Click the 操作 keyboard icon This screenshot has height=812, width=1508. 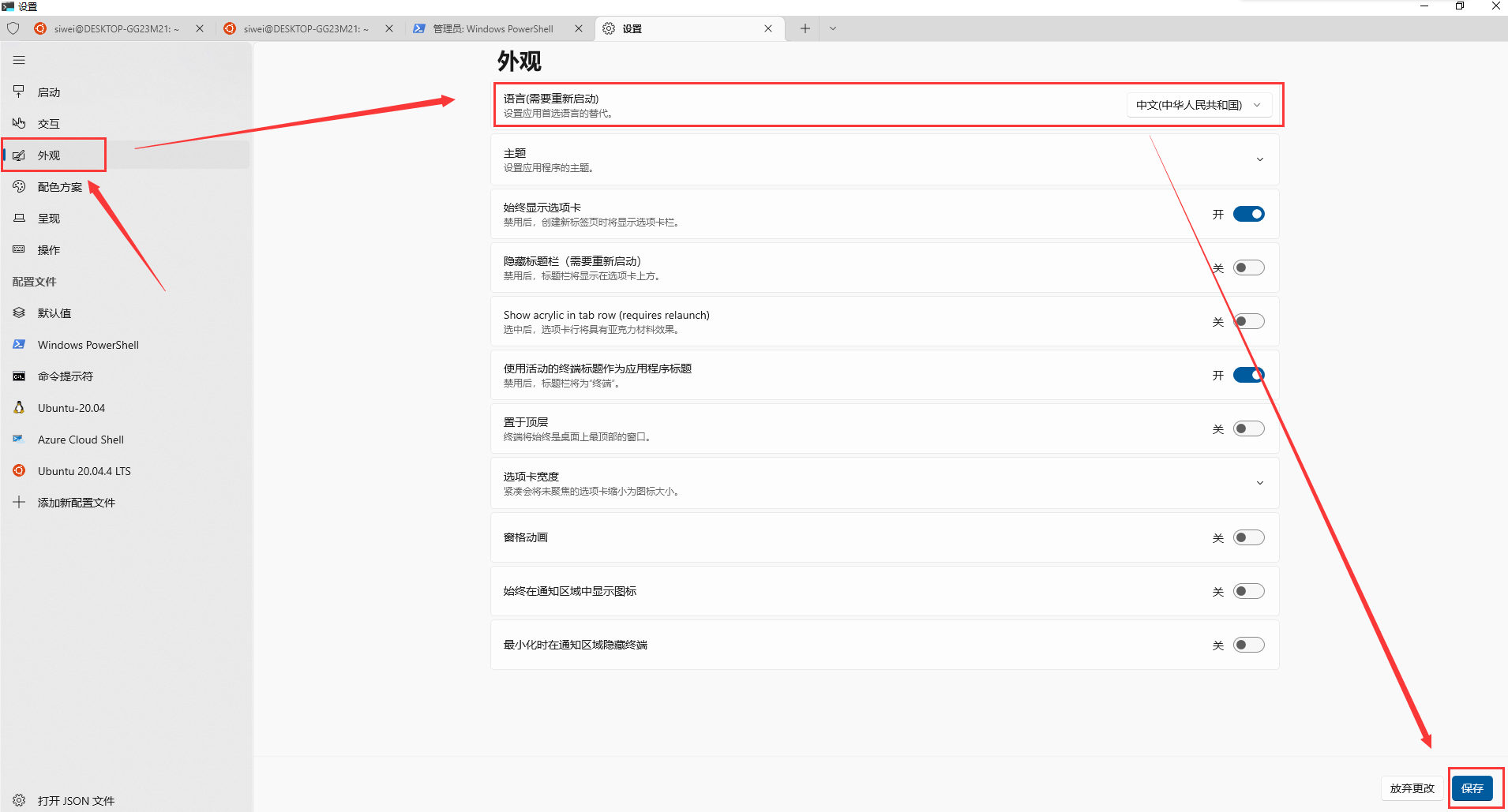pyautogui.click(x=19, y=249)
